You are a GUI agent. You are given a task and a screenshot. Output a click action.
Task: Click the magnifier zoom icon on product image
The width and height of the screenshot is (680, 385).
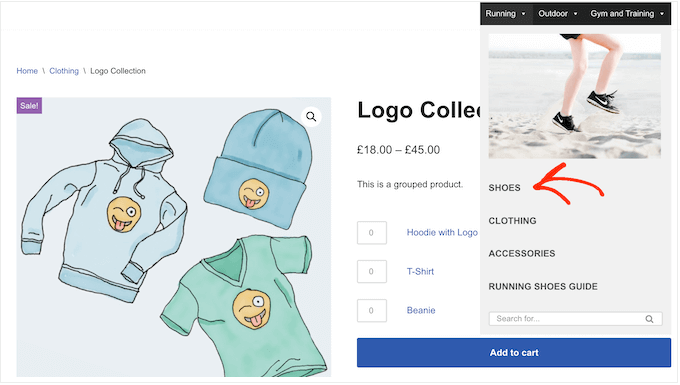311,117
